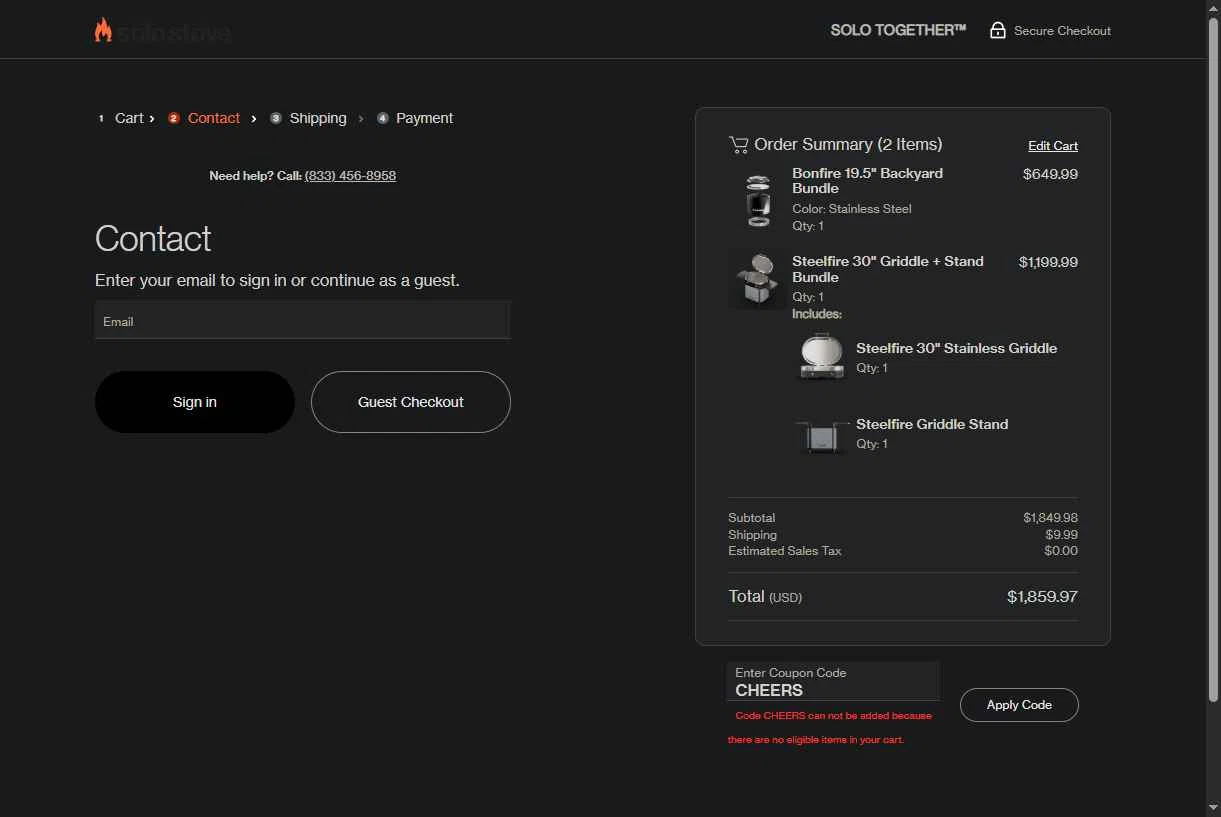The height and width of the screenshot is (817, 1221).
Task: Click the Sign in button
Action: [x=195, y=402]
